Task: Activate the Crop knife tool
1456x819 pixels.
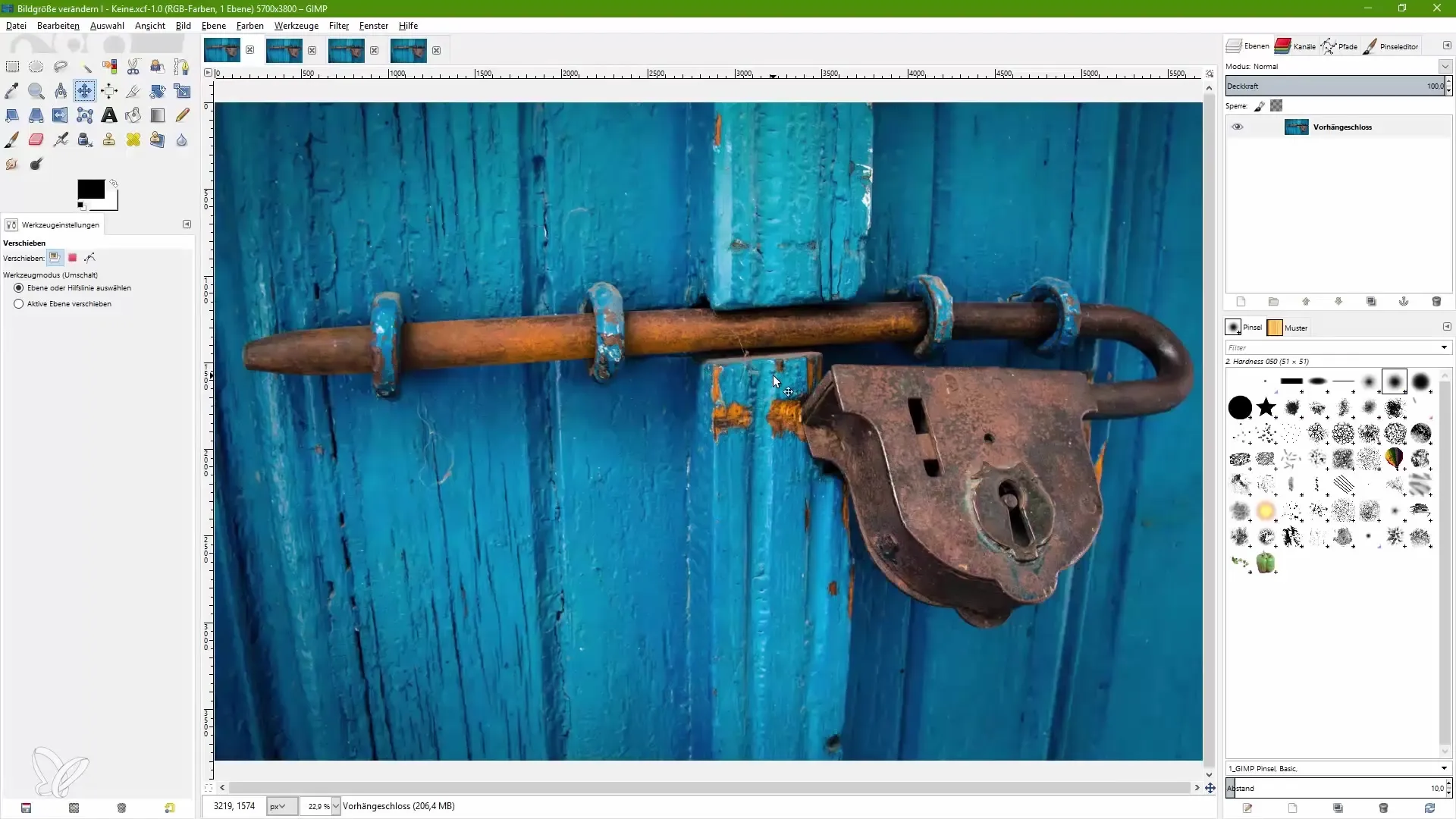Action: point(133,91)
